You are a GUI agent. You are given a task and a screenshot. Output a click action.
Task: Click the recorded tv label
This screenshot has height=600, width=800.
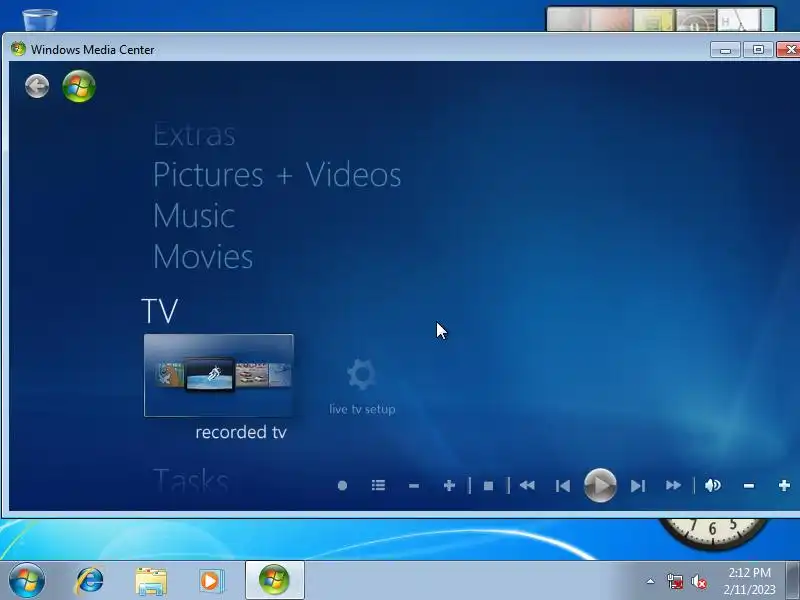(x=241, y=432)
